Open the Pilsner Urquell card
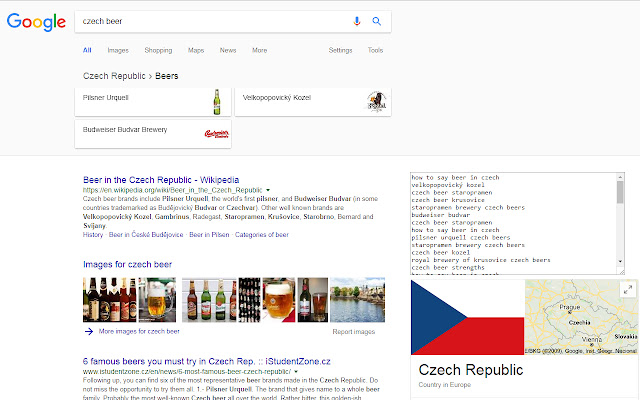The image size is (640, 400). tap(153, 102)
